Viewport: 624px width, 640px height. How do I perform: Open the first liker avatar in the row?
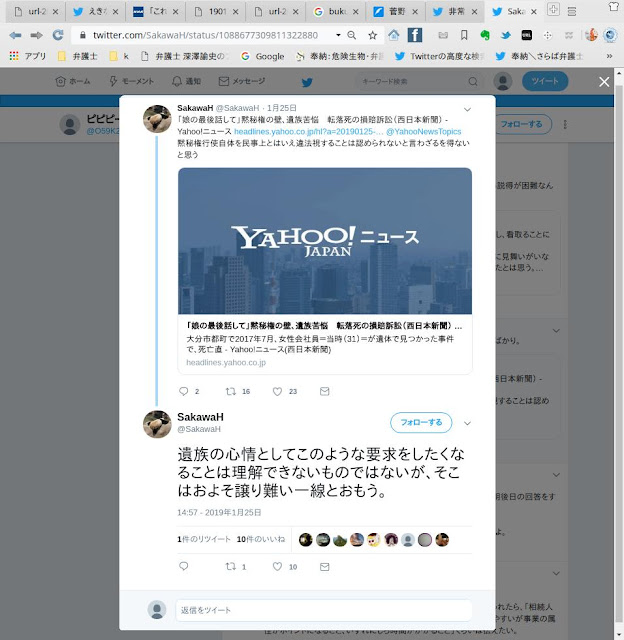(x=306, y=540)
